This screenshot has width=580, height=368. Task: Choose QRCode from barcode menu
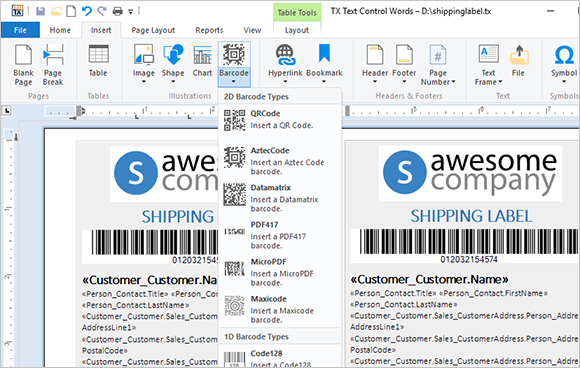[280, 120]
